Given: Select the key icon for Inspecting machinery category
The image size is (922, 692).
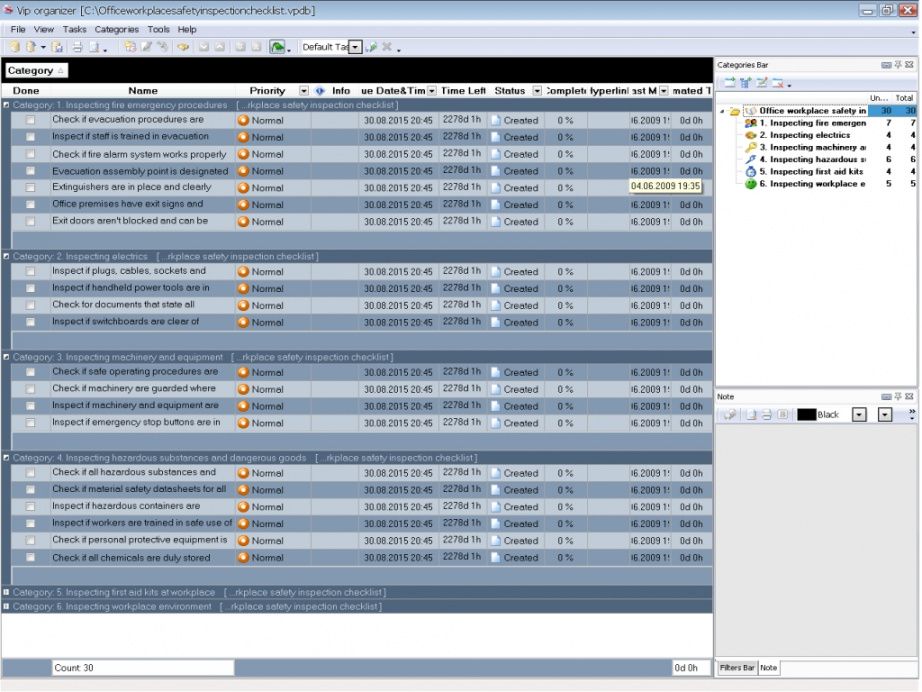Looking at the screenshot, I should pos(751,147).
